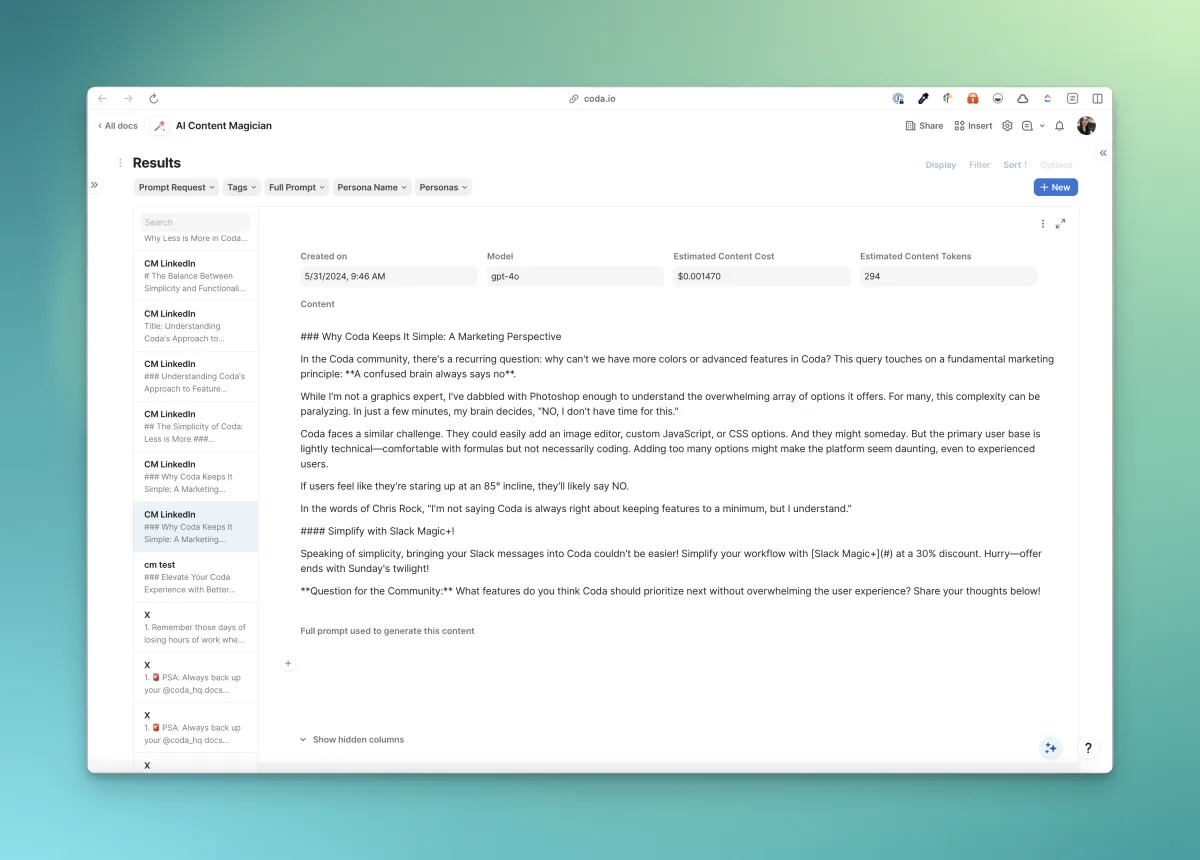Reload the page
Screen dimensions: 1200x860
(x=154, y=99)
